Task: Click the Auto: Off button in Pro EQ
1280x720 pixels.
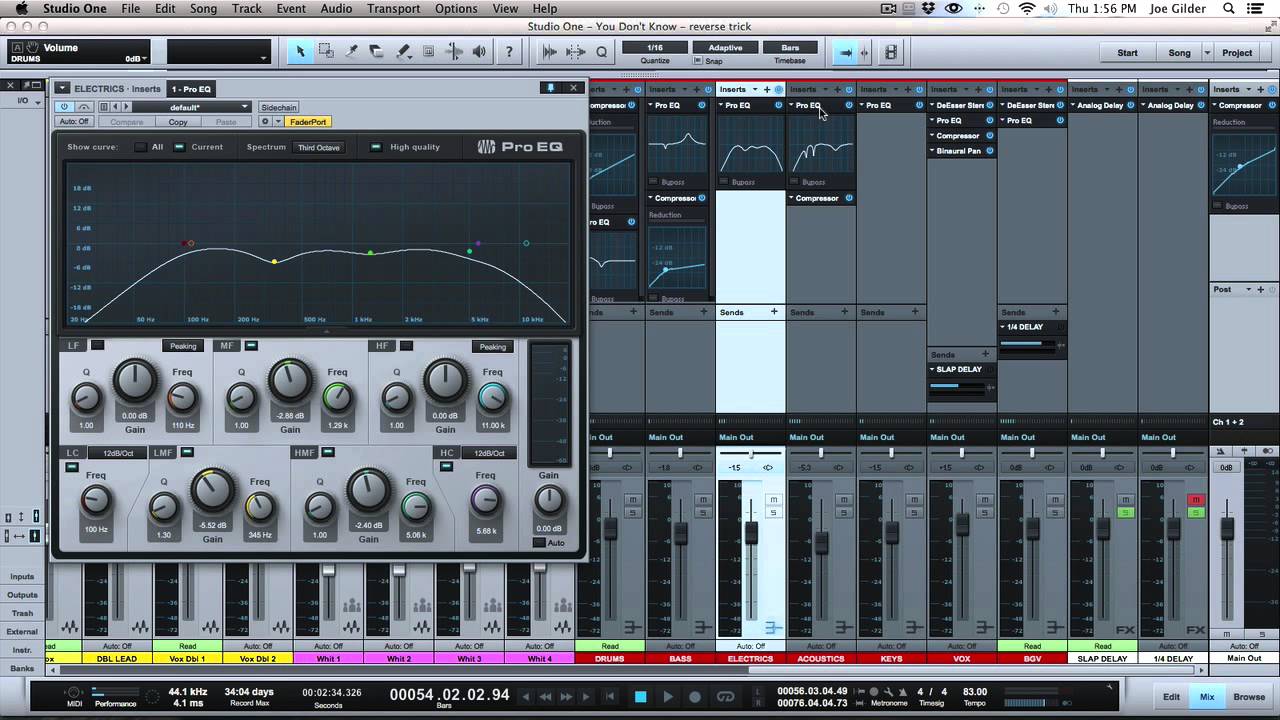Action: tap(73, 122)
